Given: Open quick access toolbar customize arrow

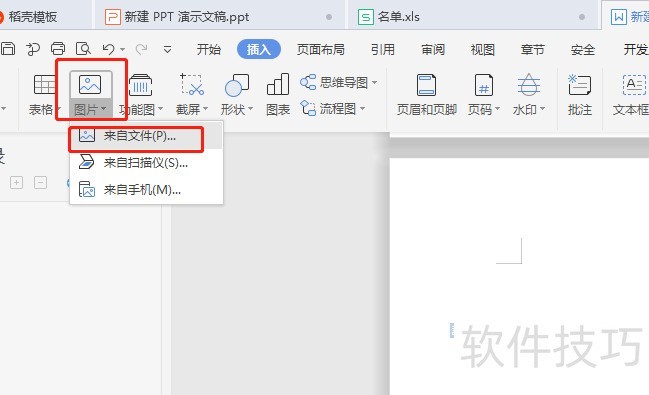Looking at the screenshot, I should pyautogui.click(x=167, y=50).
